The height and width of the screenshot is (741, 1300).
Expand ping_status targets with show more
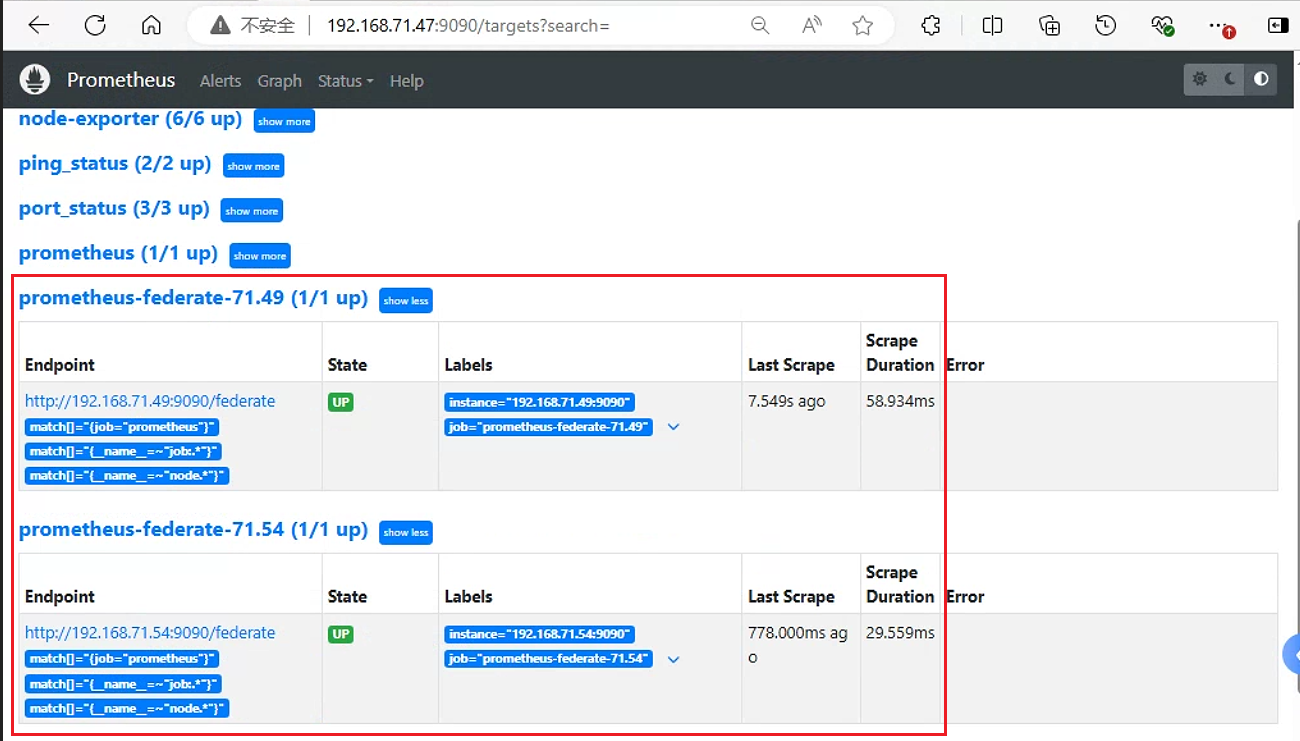(x=253, y=166)
